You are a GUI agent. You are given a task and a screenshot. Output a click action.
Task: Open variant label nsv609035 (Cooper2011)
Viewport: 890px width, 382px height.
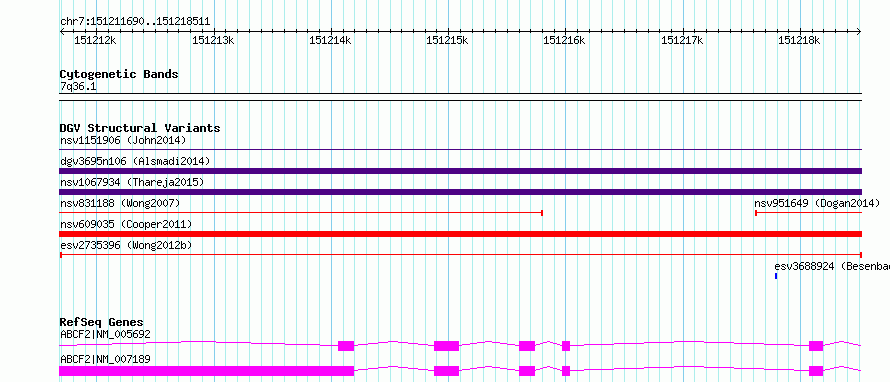126,224
